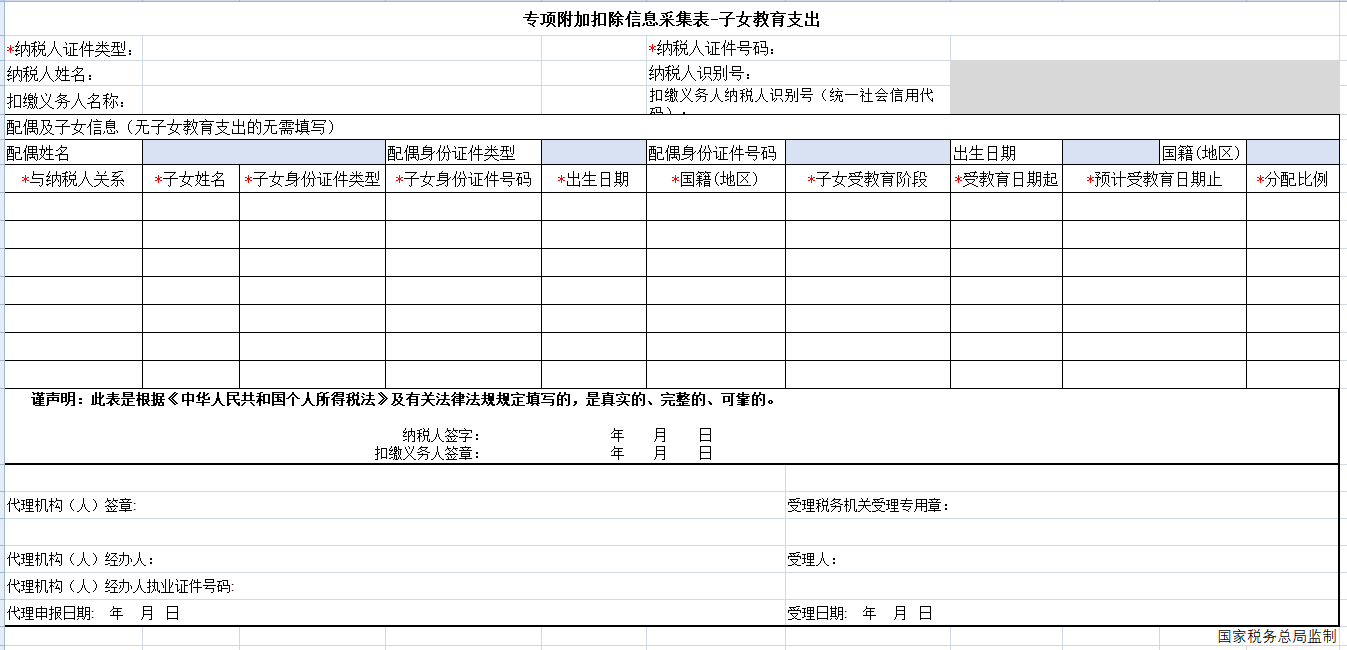Select the 纳税人姓名 label cell

(x=74, y=74)
